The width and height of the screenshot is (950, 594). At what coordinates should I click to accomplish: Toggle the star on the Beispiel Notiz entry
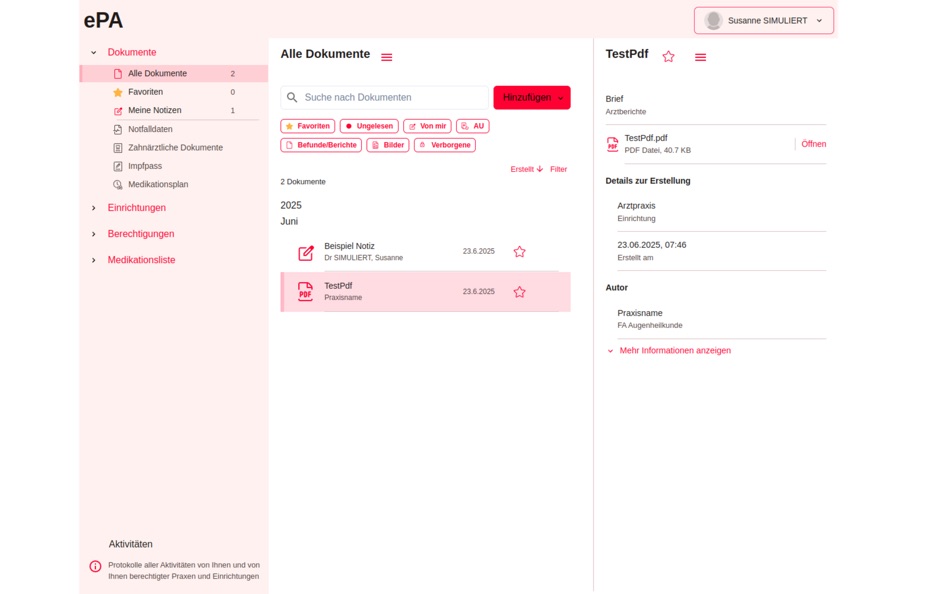tap(519, 251)
